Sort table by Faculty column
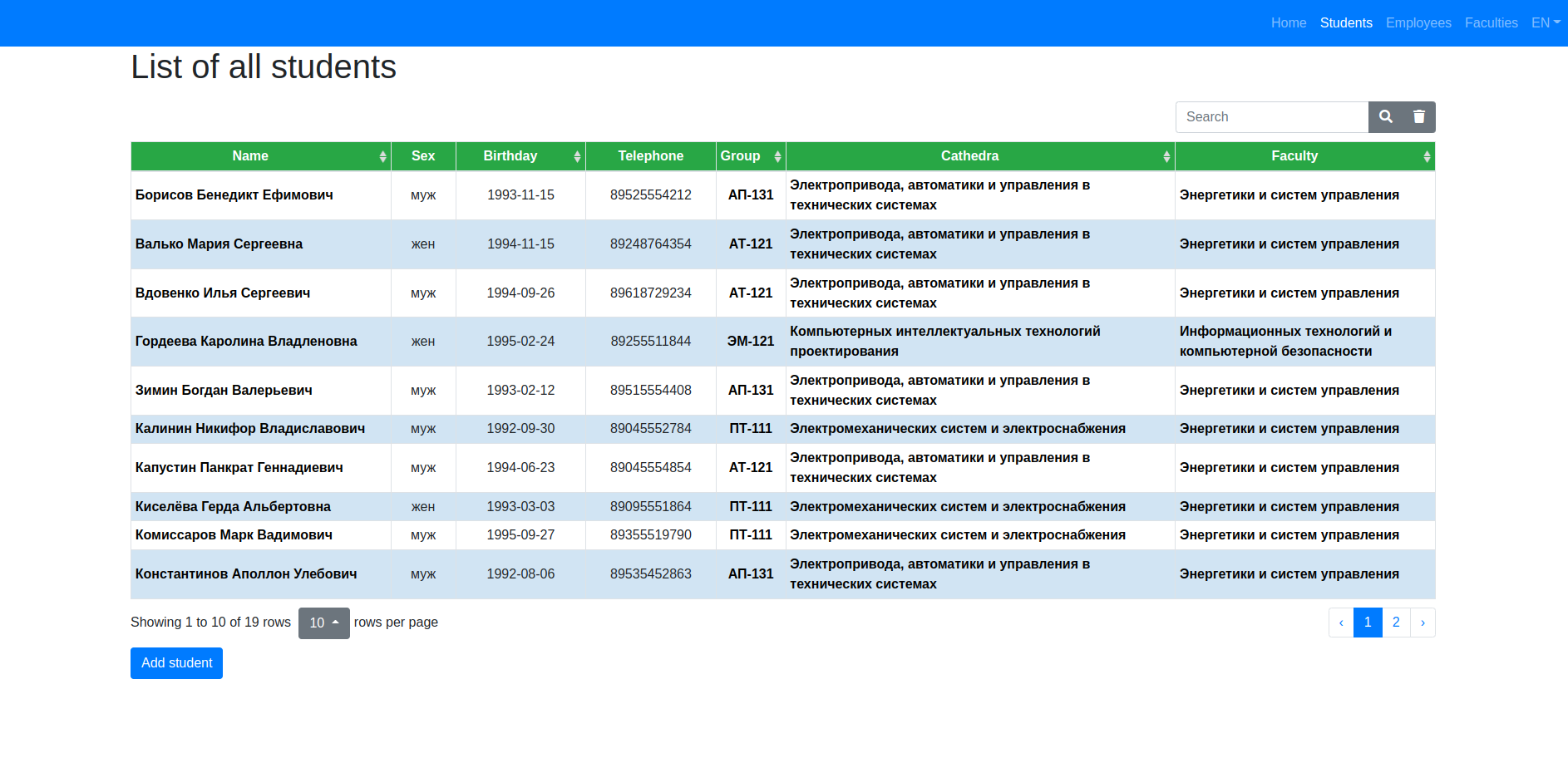The height and width of the screenshot is (758, 1568). (1305, 156)
